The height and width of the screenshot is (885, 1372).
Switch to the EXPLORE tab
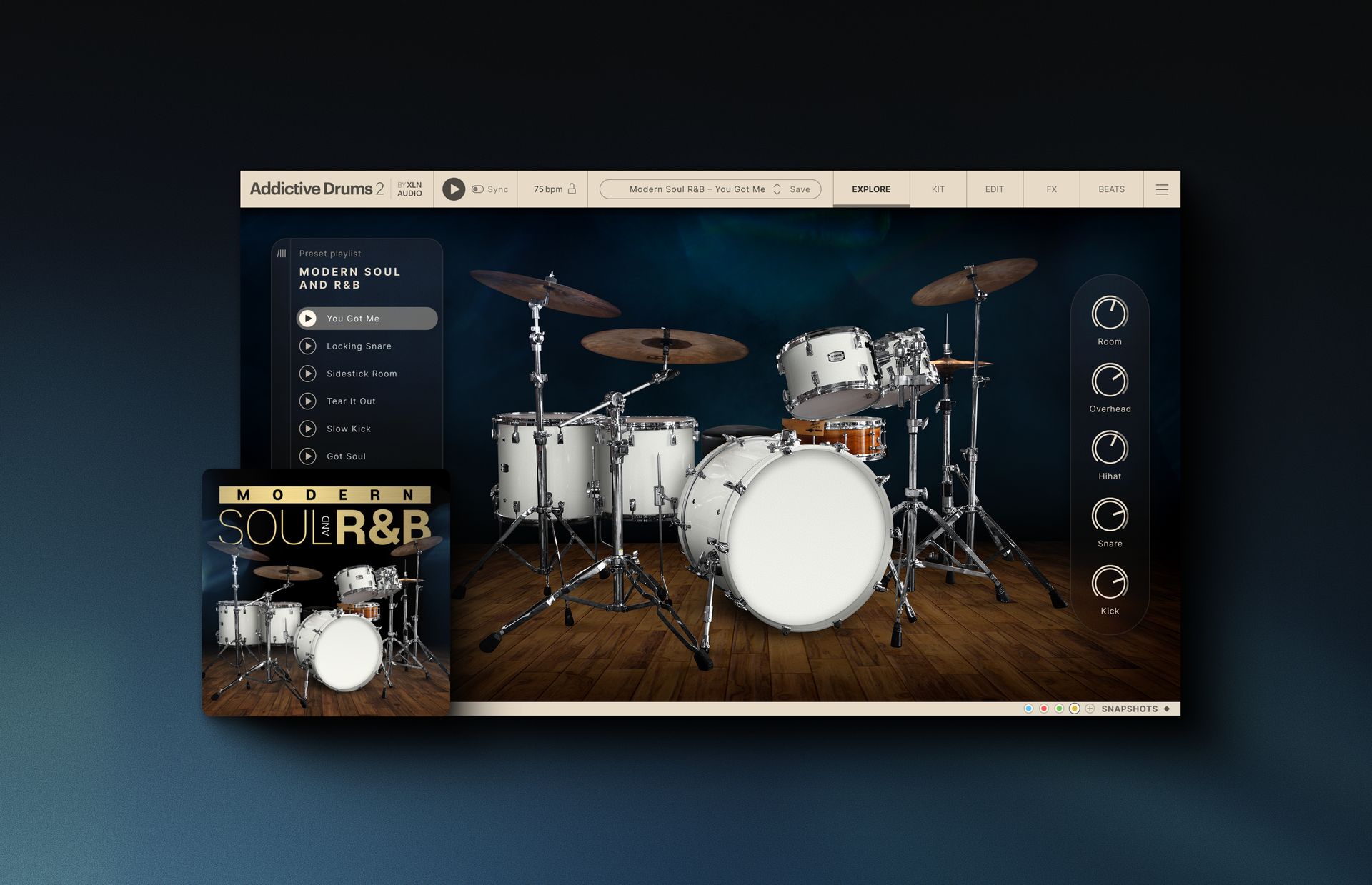pyautogui.click(x=871, y=189)
